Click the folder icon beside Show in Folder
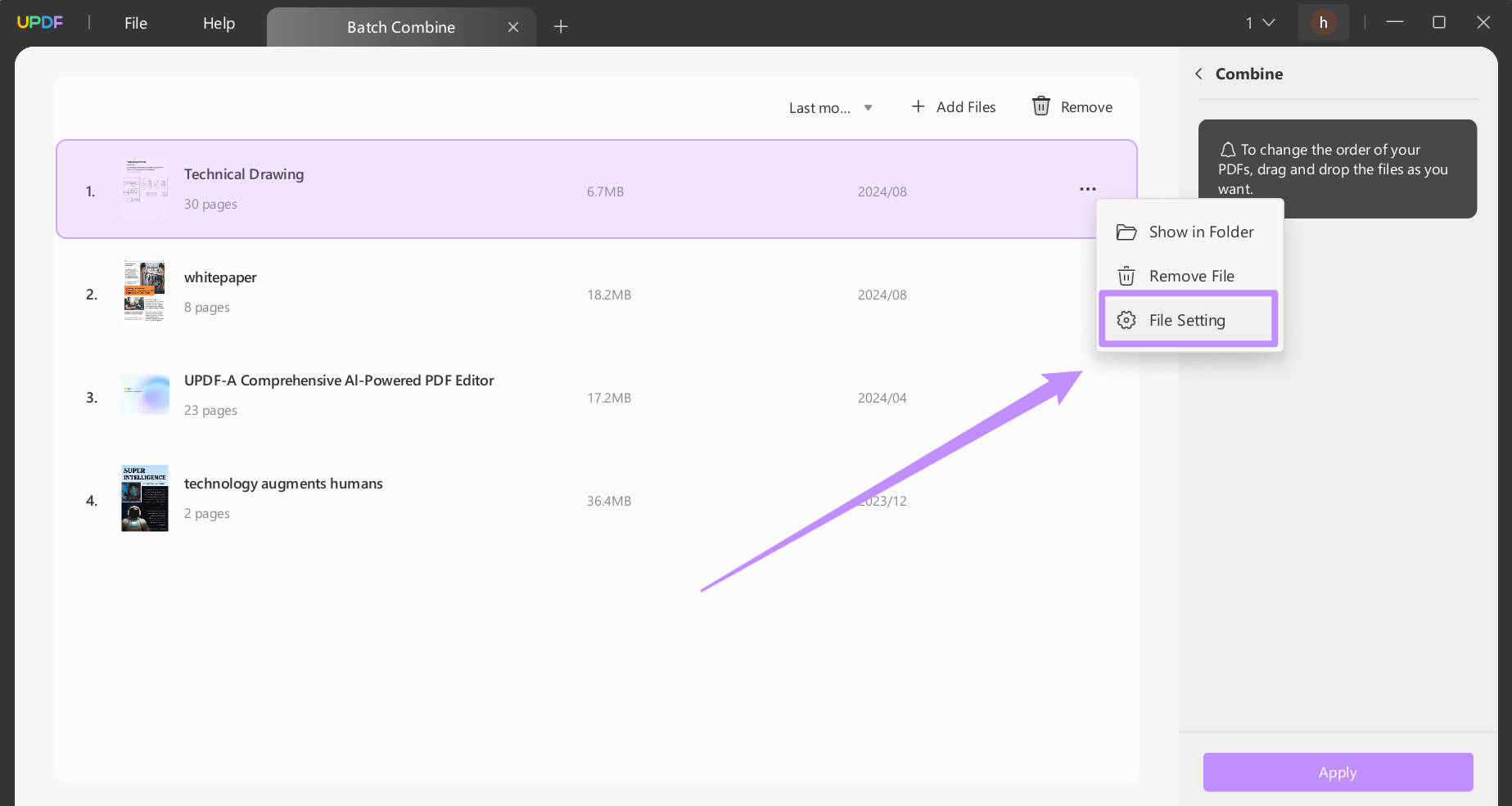The width and height of the screenshot is (1512, 806). pyautogui.click(x=1126, y=232)
